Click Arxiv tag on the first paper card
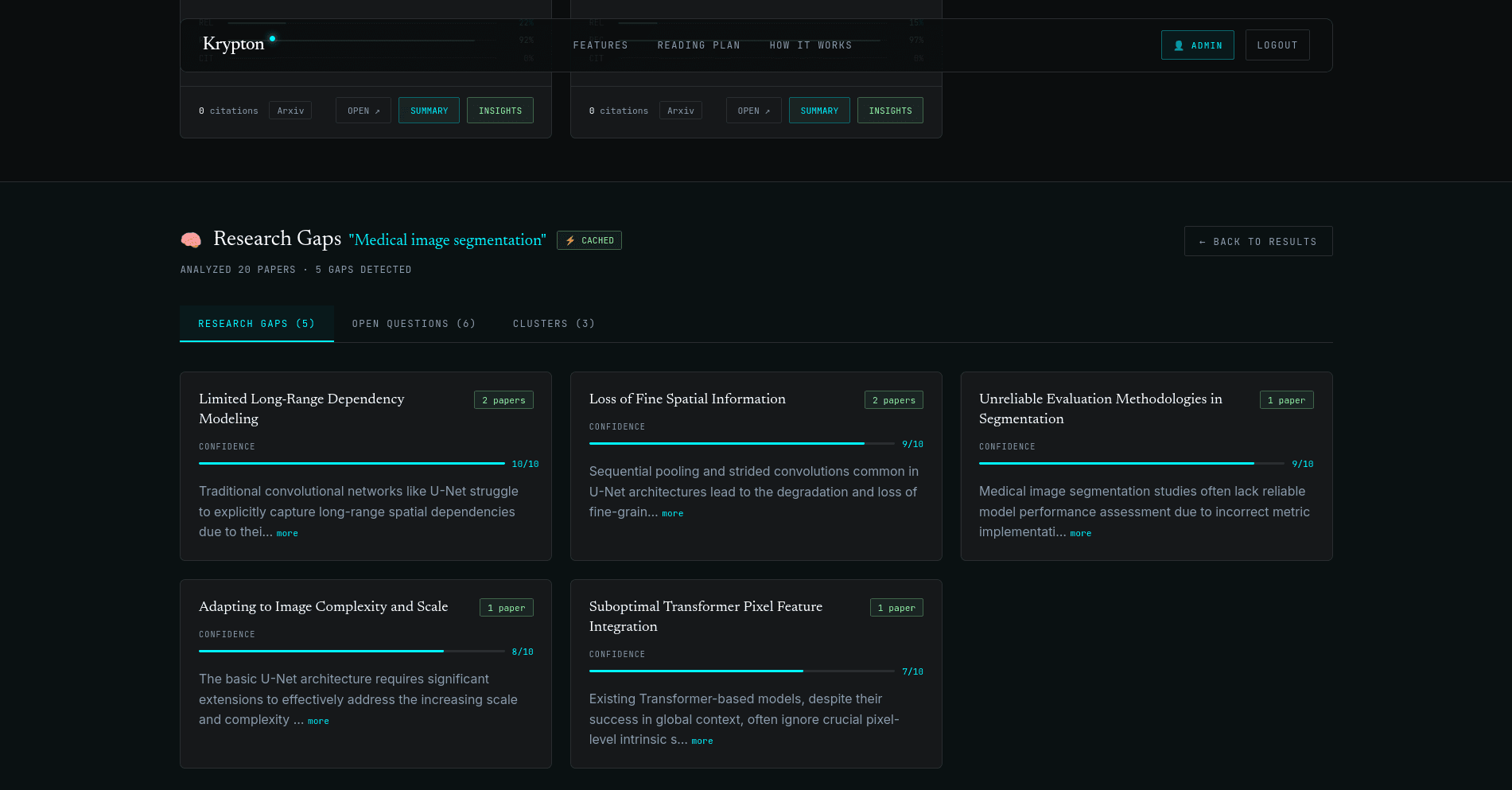This screenshot has width=1512, height=790. pos(290,111)
